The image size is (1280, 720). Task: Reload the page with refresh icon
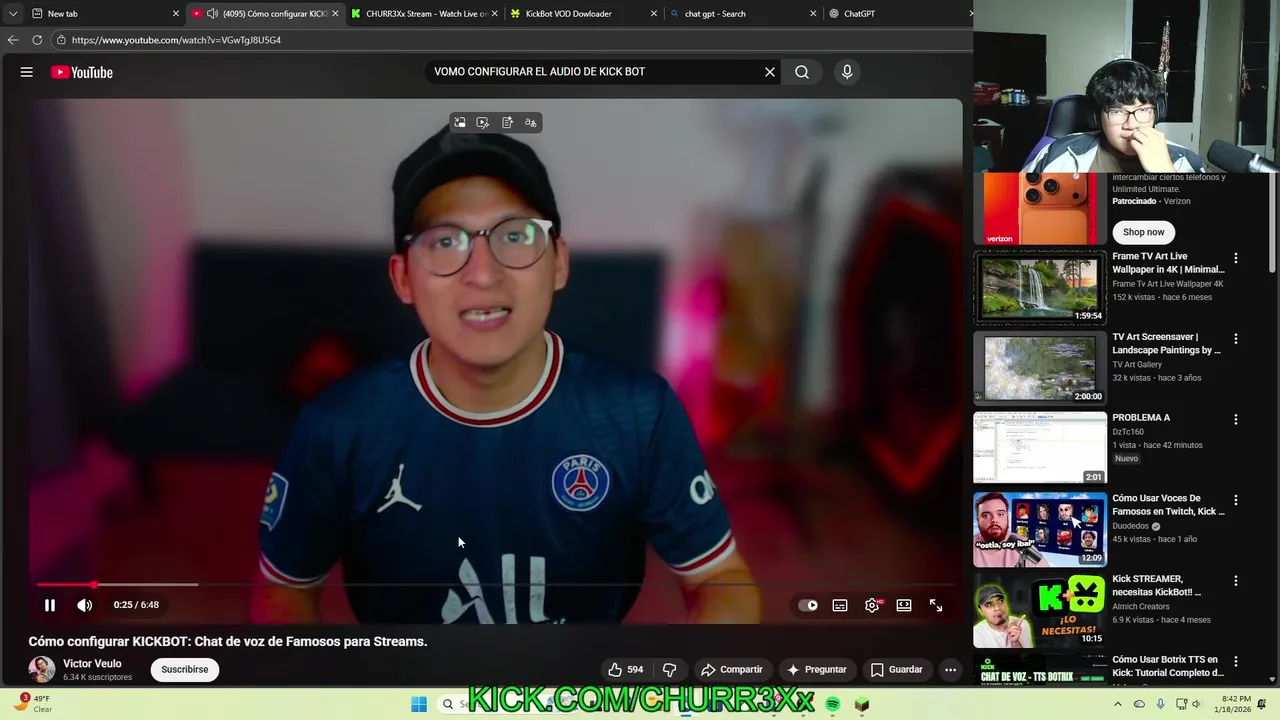pos(37,40)
